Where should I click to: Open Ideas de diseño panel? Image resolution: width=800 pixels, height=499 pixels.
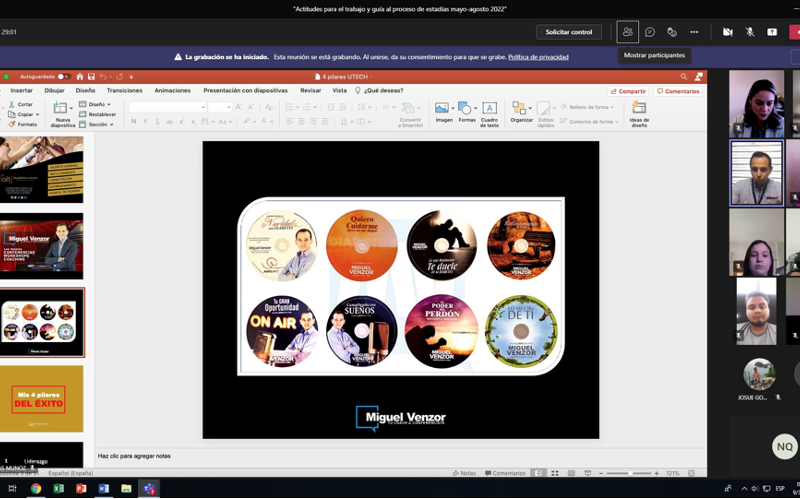[639, 113]
